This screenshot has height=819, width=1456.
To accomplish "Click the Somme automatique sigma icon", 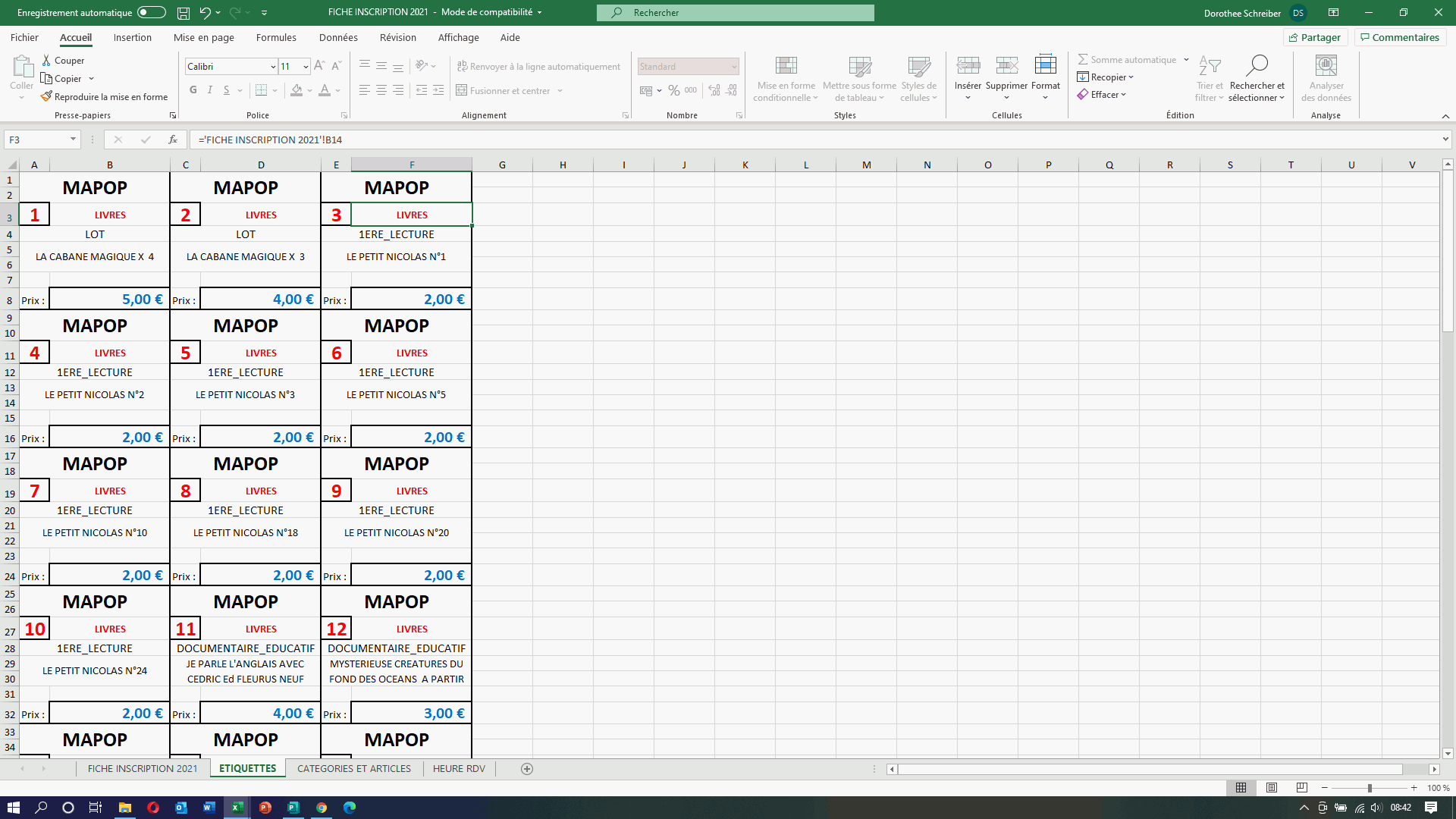I will pyautogui.click(x=1083, y=60).
